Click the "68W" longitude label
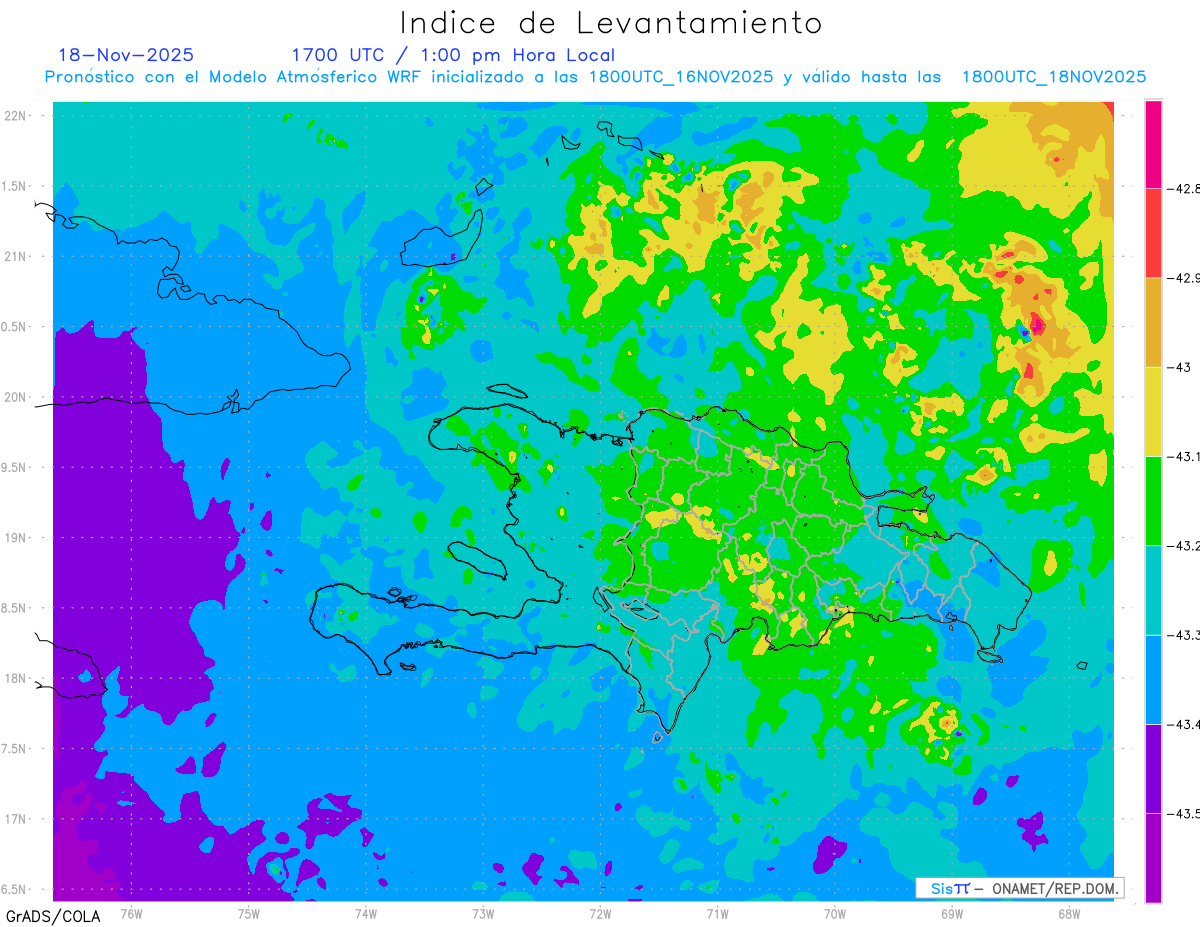1200x927 pixels. [x=1068, y=913]
